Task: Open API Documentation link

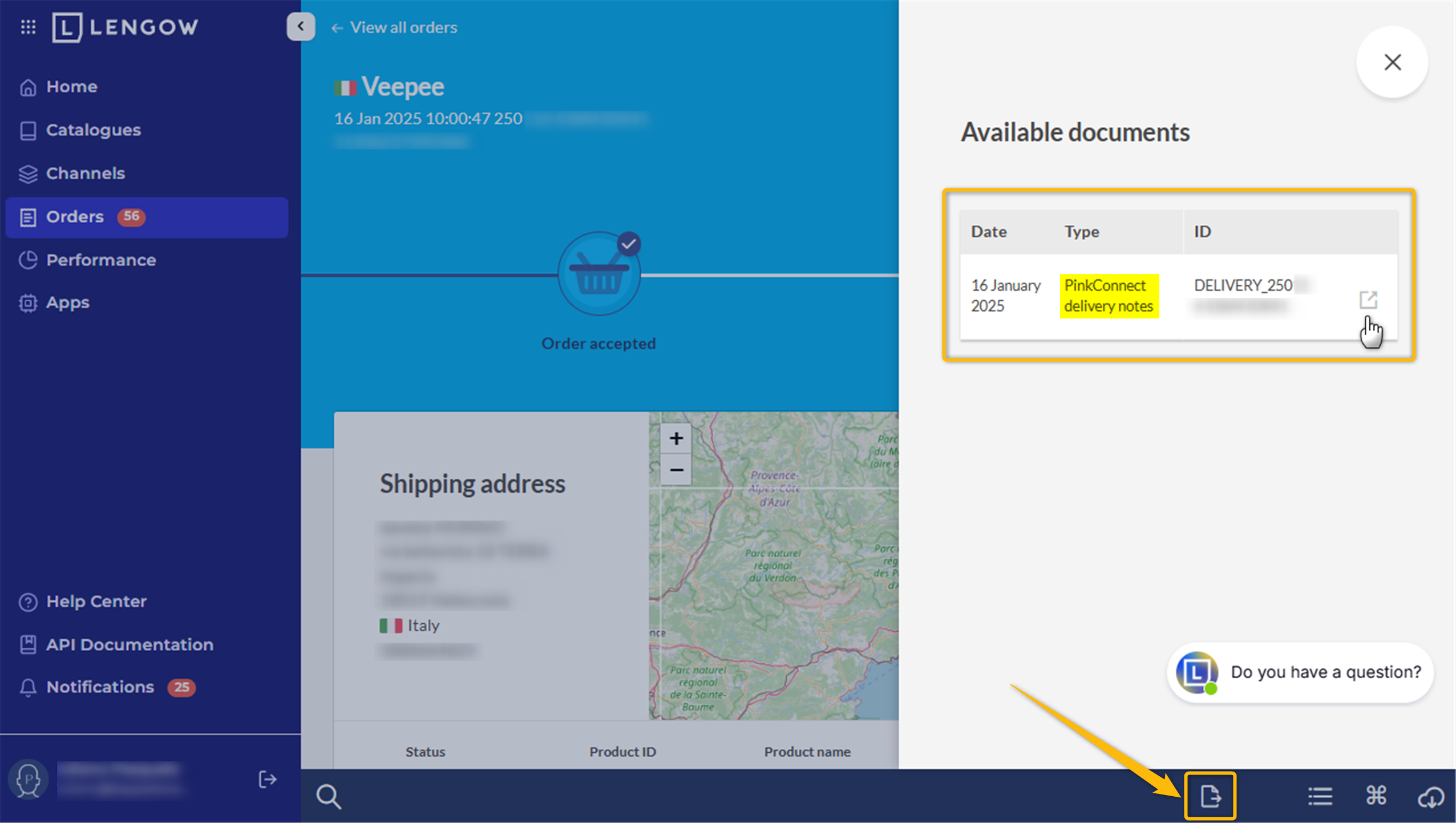Action: coord(130,645)
